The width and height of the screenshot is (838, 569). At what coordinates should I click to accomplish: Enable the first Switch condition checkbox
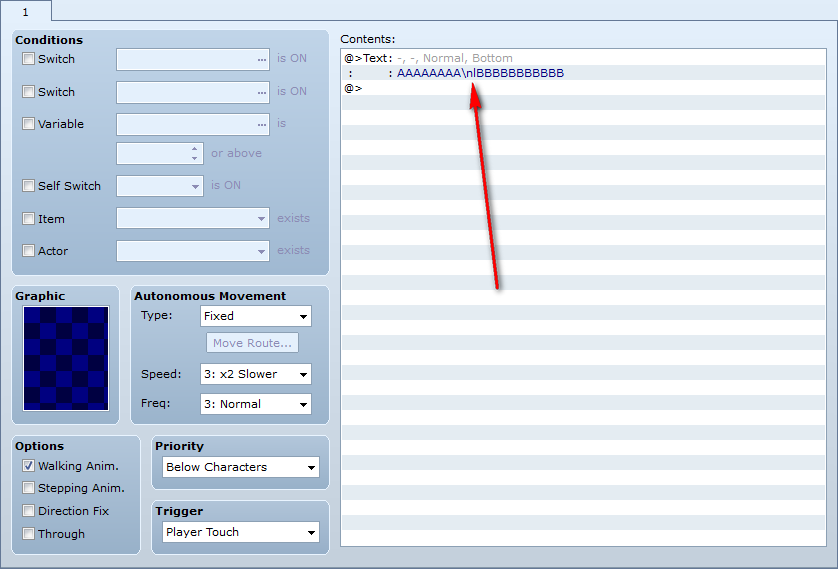point(28,59)
